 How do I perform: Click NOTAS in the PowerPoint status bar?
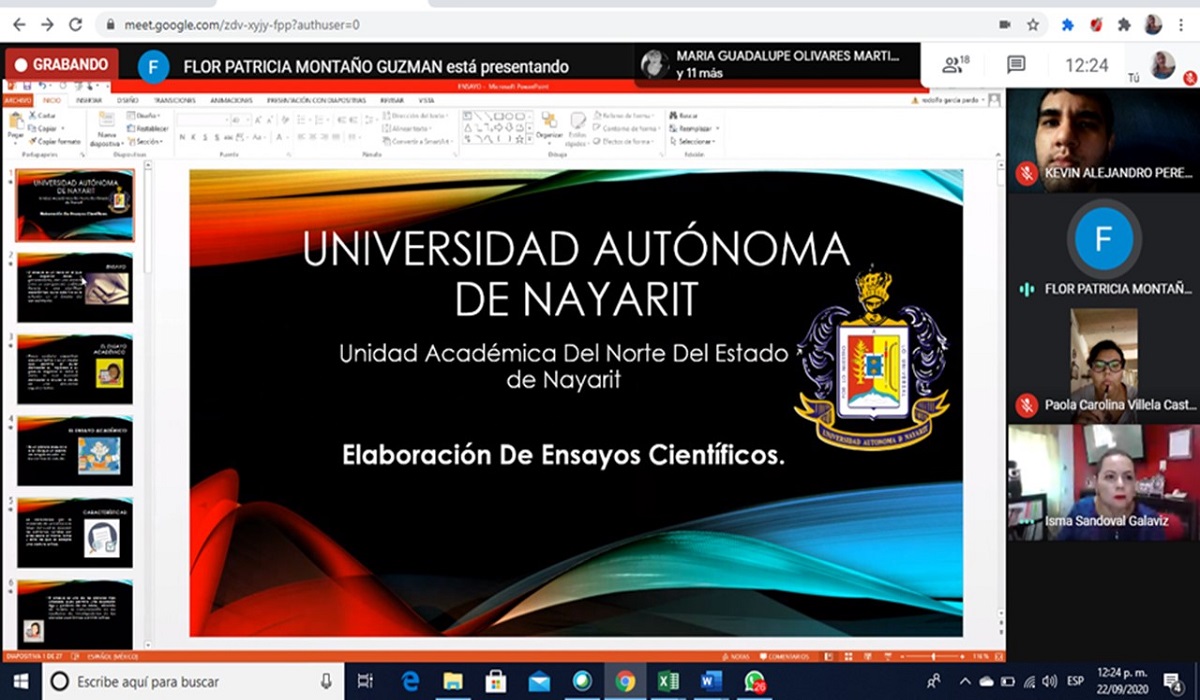(x=738, y=656)
